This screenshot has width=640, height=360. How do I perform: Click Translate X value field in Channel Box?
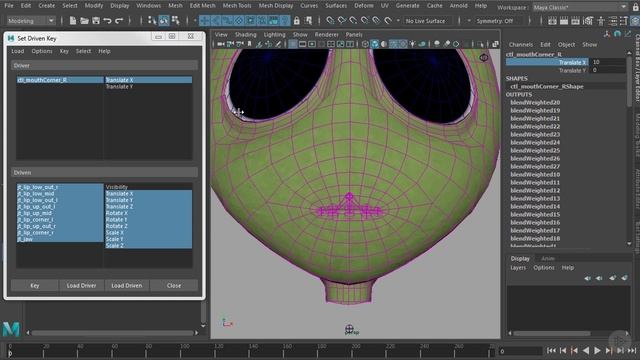(x=607, y=62)
